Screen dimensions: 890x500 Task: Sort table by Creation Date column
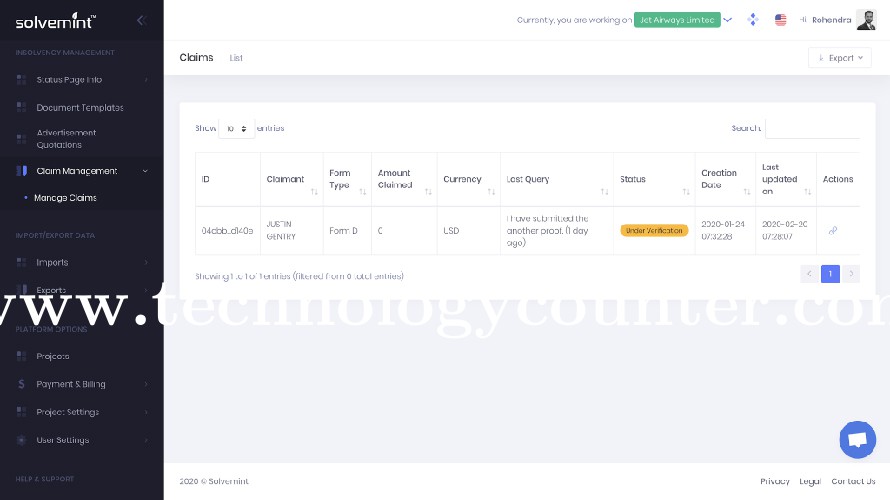tap(725, 179)
